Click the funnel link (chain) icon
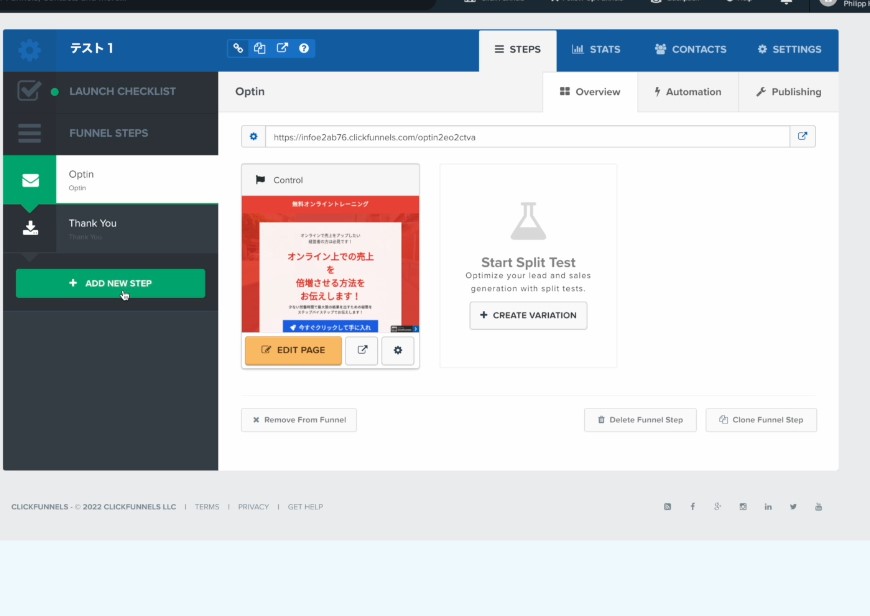The height and width of the screenshot is (616, 870). click(238, 48)
